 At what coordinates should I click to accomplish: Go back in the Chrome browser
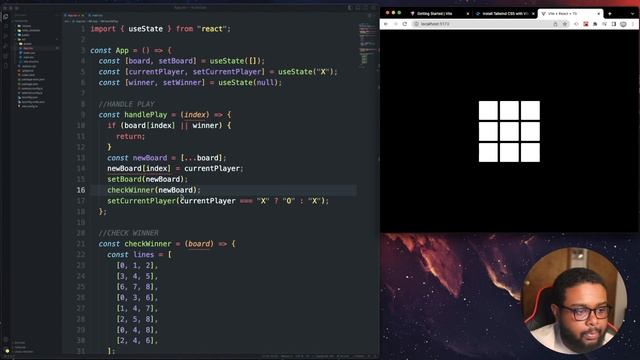pyautogui.click(x=386, y=24)
